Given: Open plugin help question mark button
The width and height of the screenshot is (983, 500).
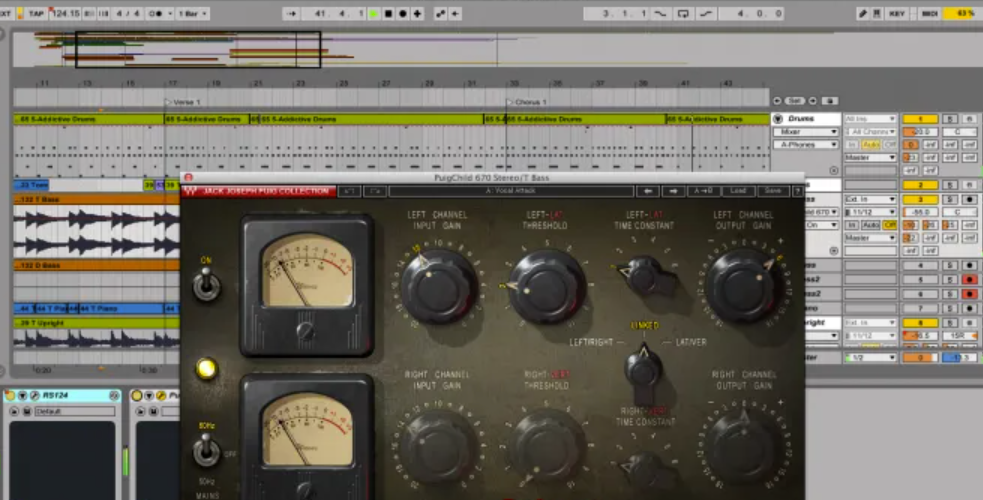Looking at the screenshot, I should pyautogui.click(x=797, y=191).
